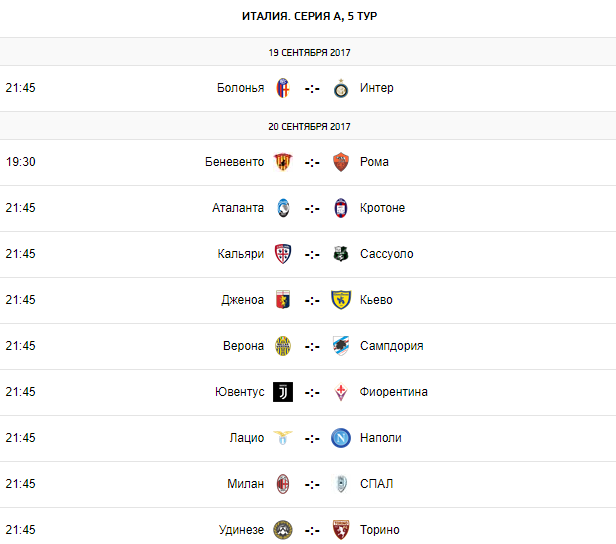
Task: Click the Genoa club crest icon
Action: [x=283, y=300]
